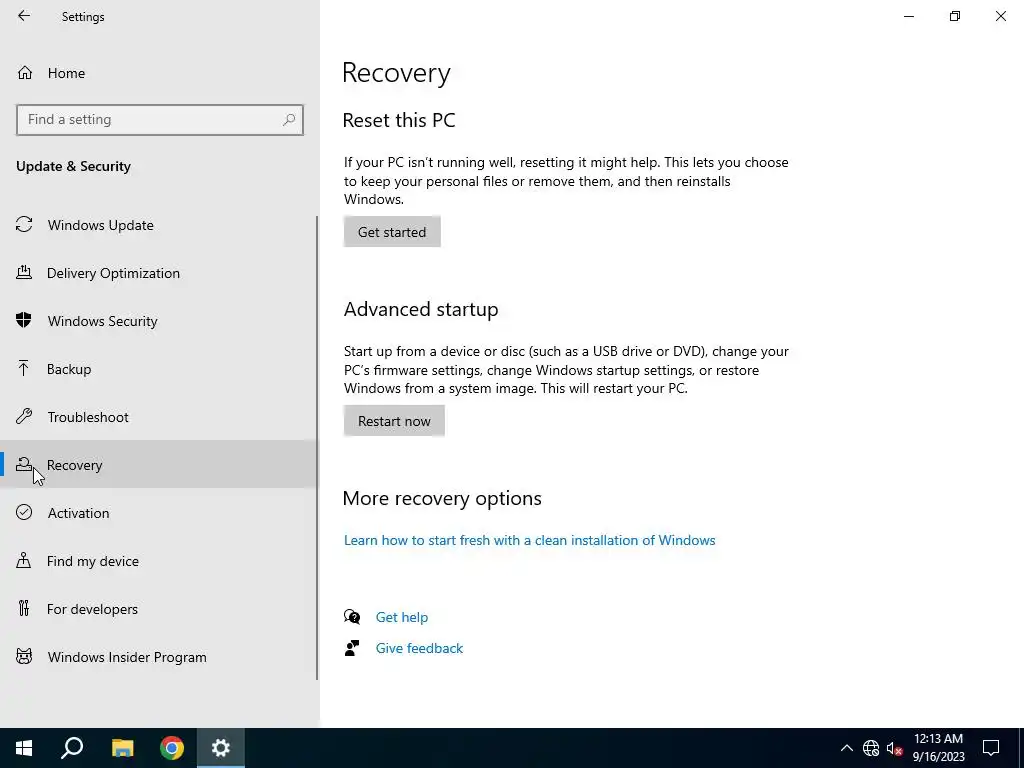Click the Reset this PC heading

click(399, 120)
